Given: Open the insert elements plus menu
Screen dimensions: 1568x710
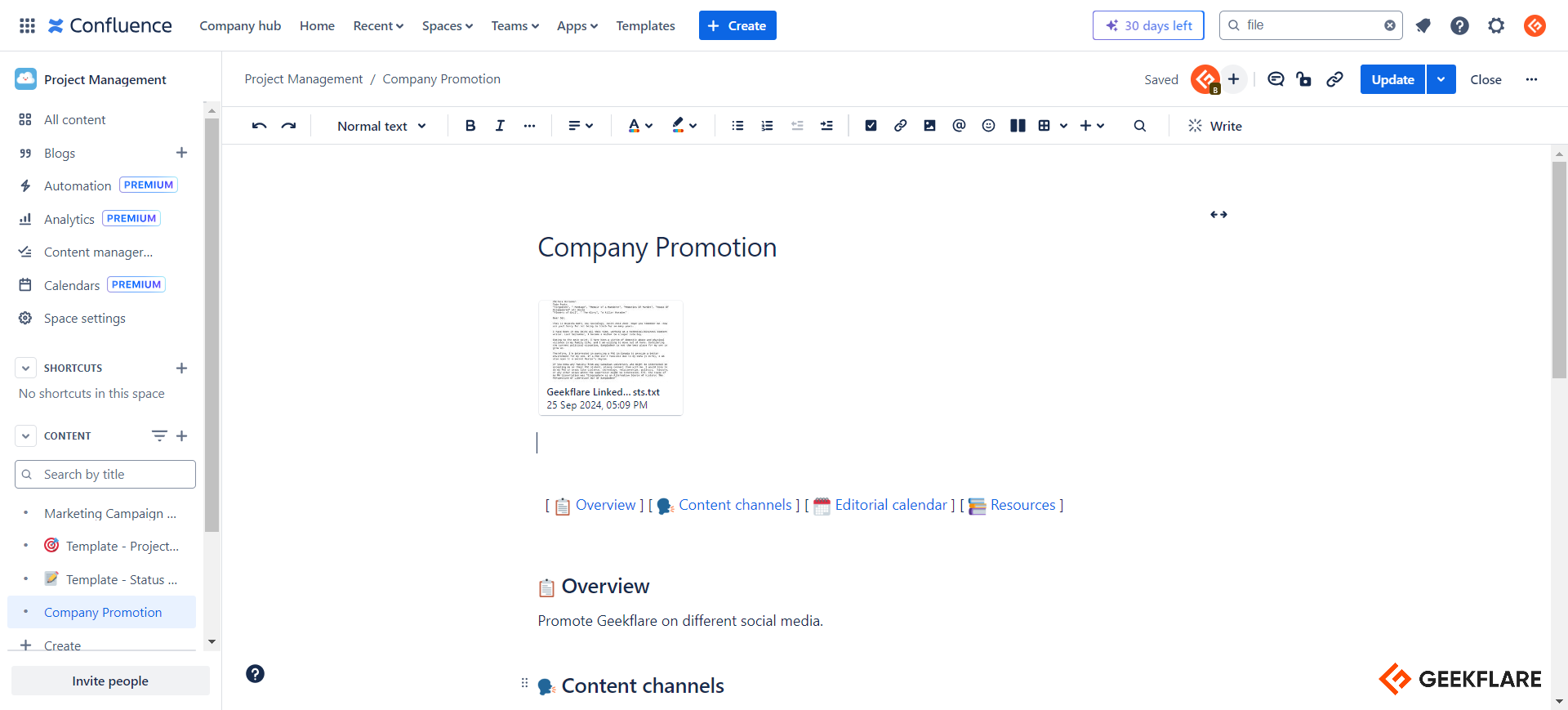Looking at the screenshot, I should pos(1092,126).
